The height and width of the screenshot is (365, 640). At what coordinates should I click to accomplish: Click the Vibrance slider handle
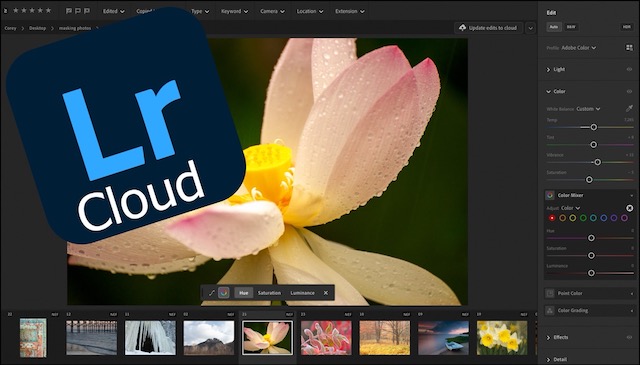[x=598, y=162]
